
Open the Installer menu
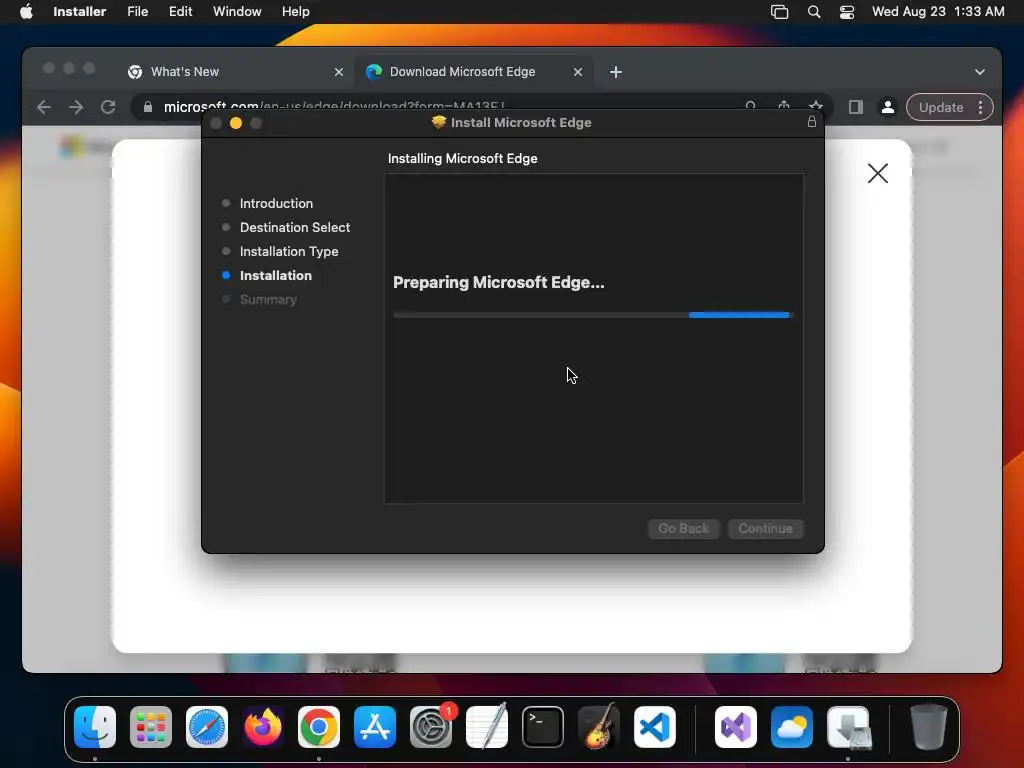(x=79, y=11)
